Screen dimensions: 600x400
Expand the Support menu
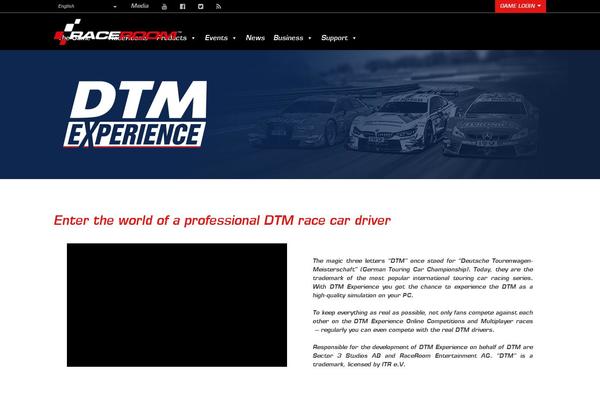point(338,38)
